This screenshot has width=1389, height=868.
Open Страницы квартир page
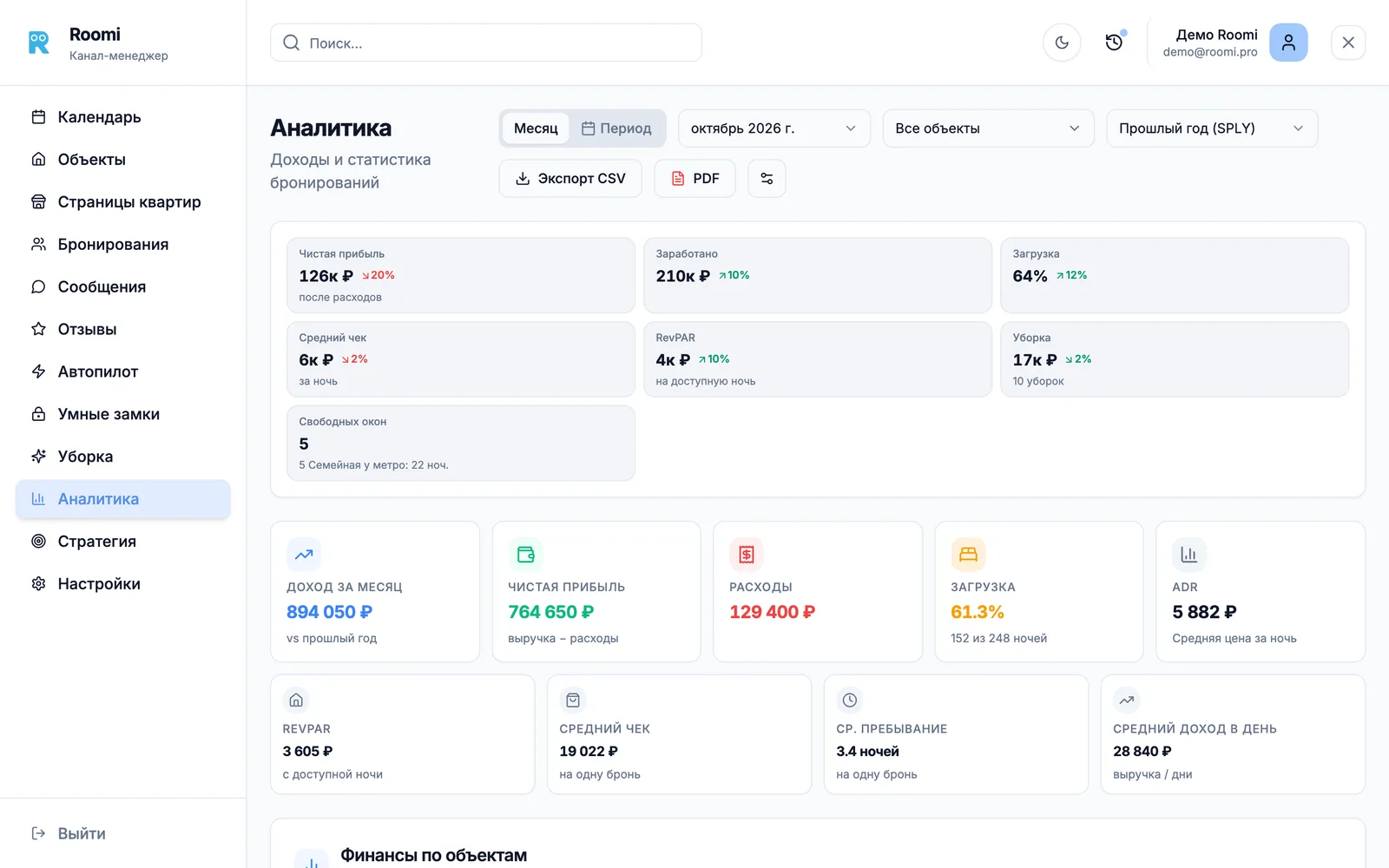(123, 202)
